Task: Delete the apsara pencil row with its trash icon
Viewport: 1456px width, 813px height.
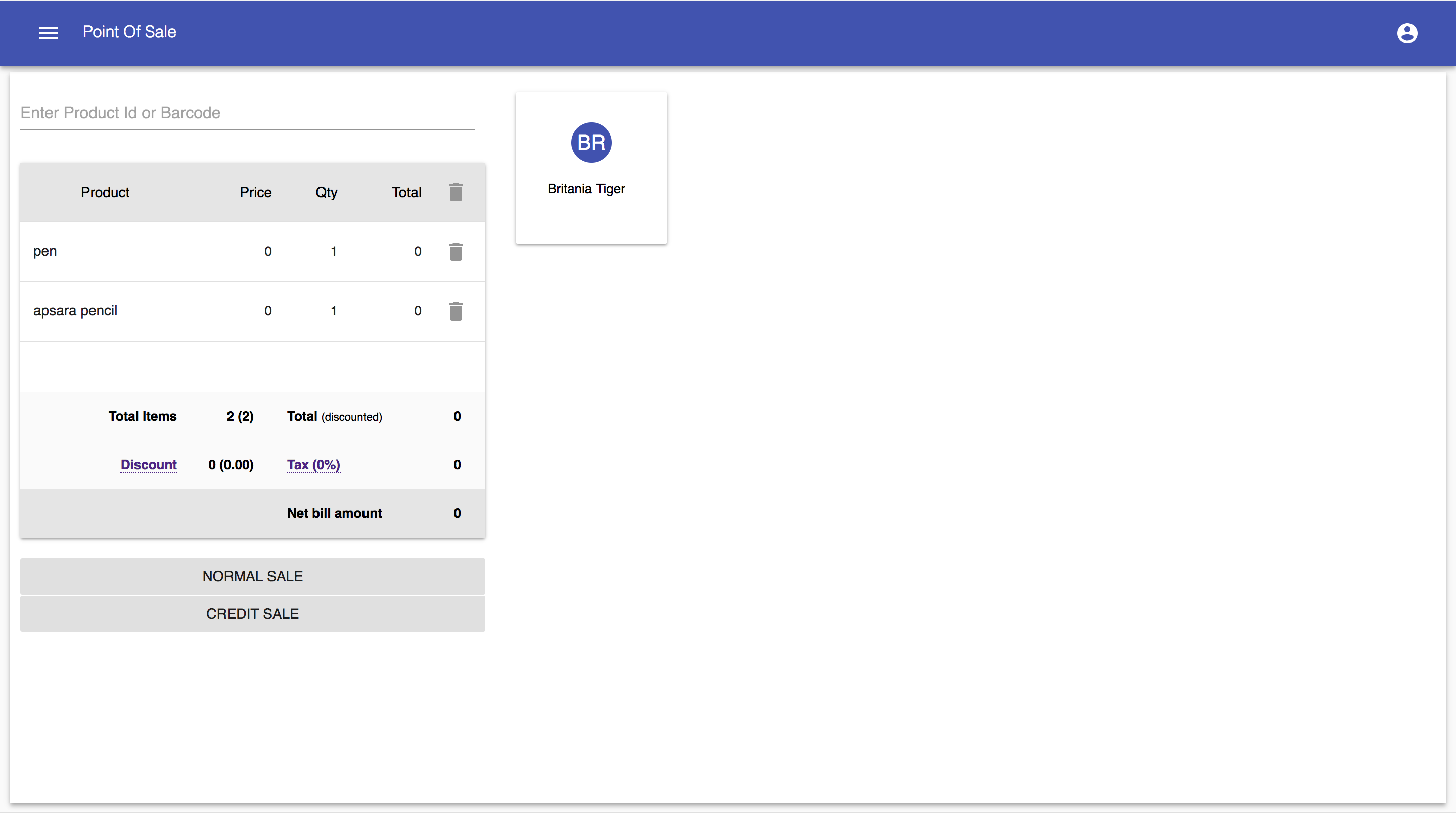Action: click(456, 311)
